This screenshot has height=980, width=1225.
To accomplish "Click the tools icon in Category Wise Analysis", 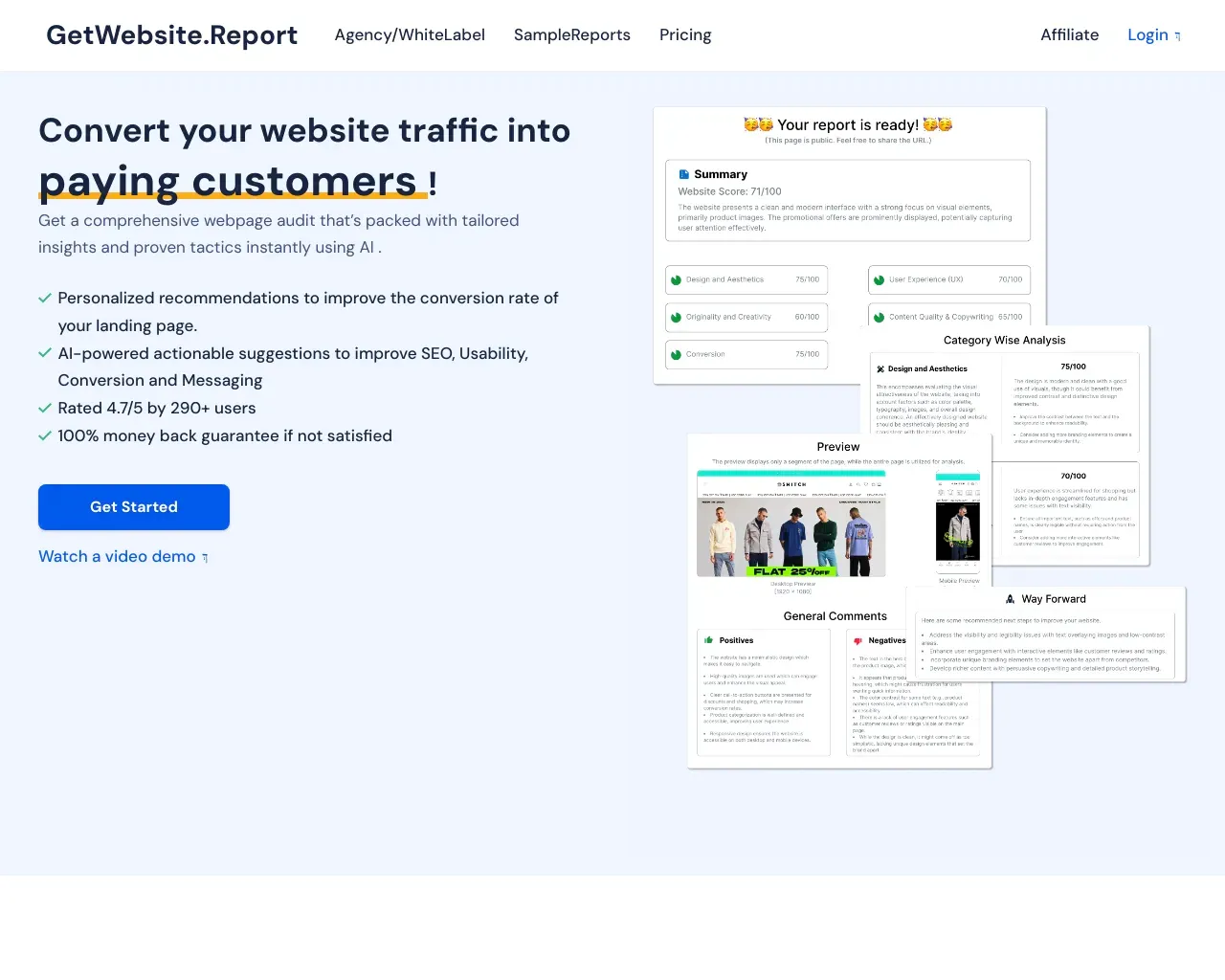I will coord(880,368).
